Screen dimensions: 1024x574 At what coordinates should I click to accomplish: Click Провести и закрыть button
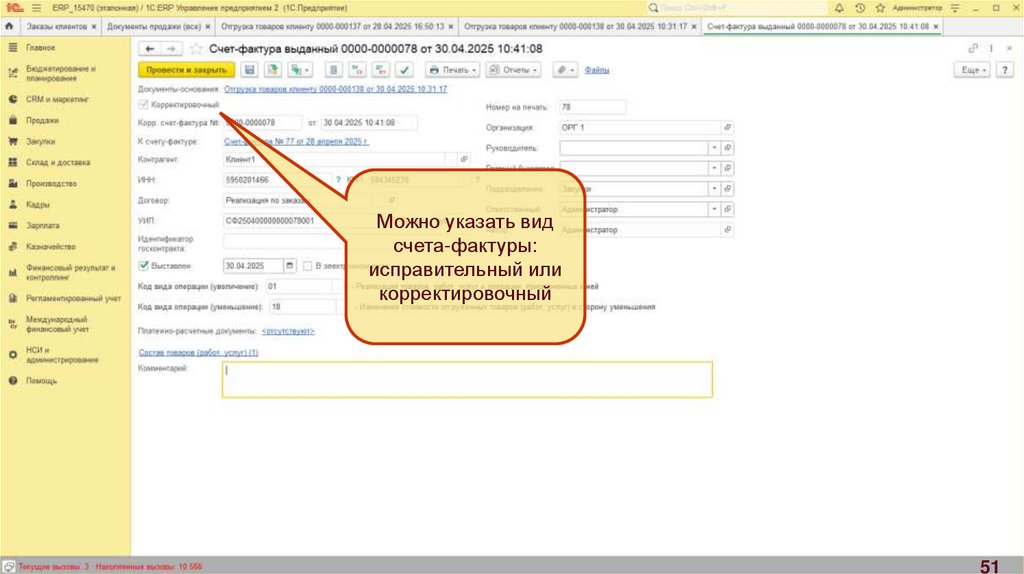[186, 70]
